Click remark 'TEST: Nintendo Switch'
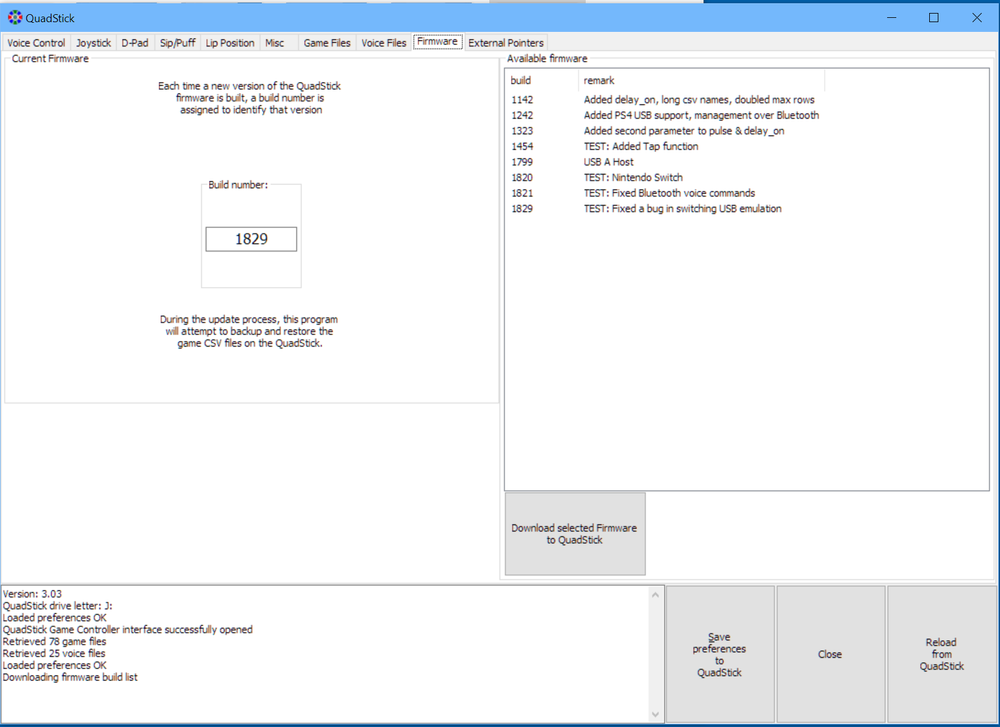 tap(633, 177)
